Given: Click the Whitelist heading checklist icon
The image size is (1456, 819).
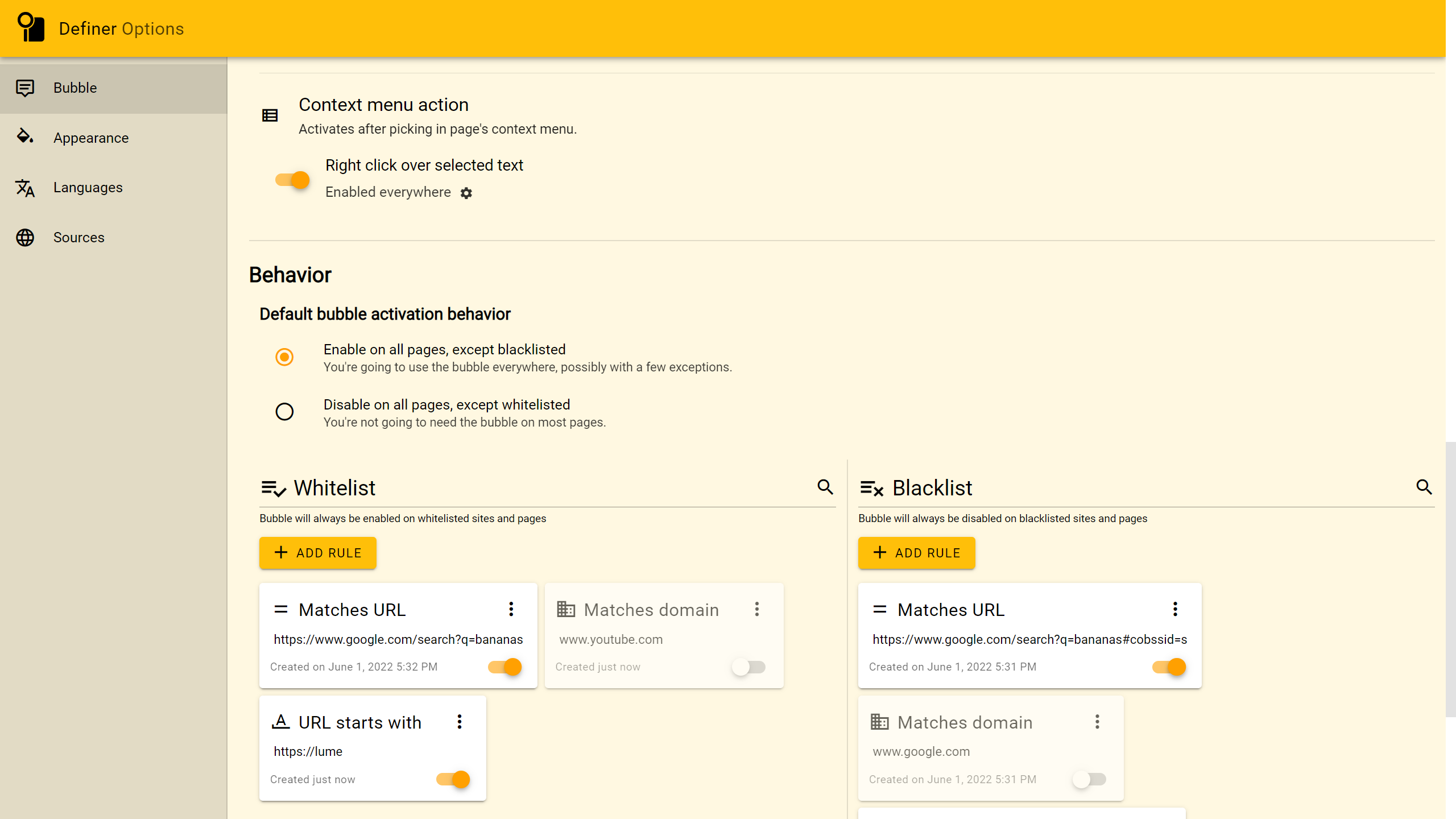Looking at the screenshot, I should click(274, 489).
